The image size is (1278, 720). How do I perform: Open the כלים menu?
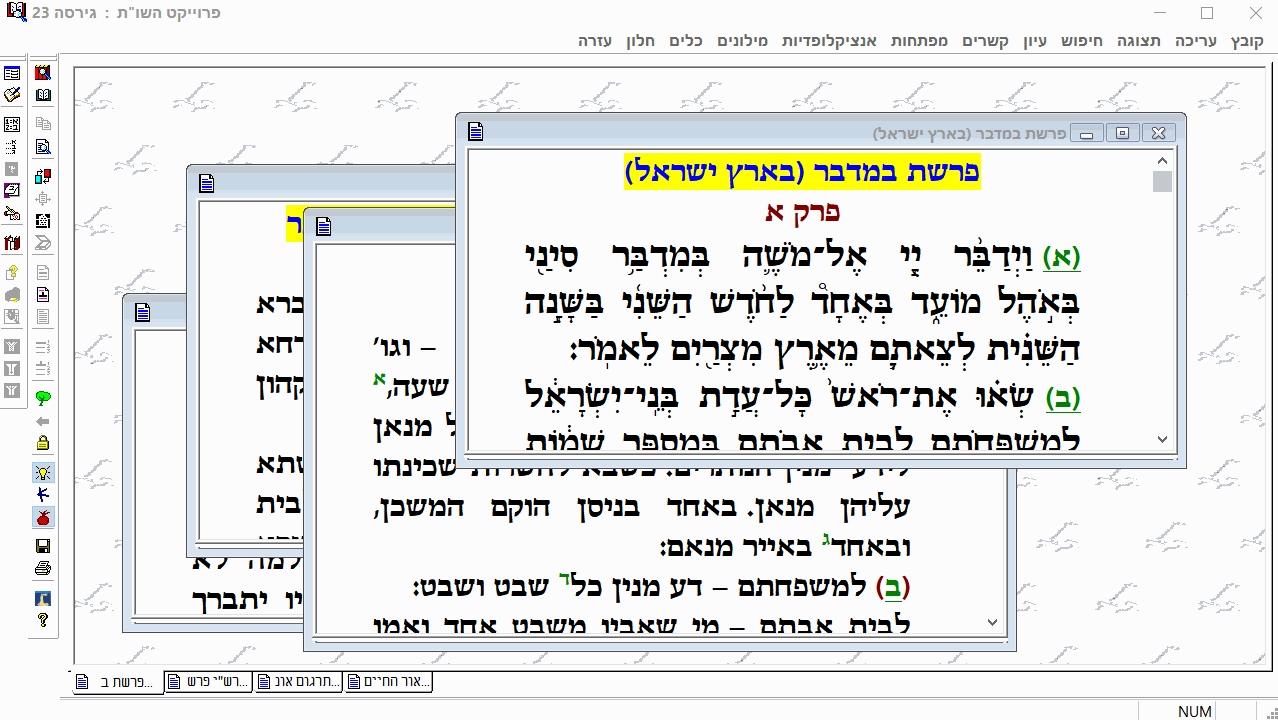(x=685, y=41)
